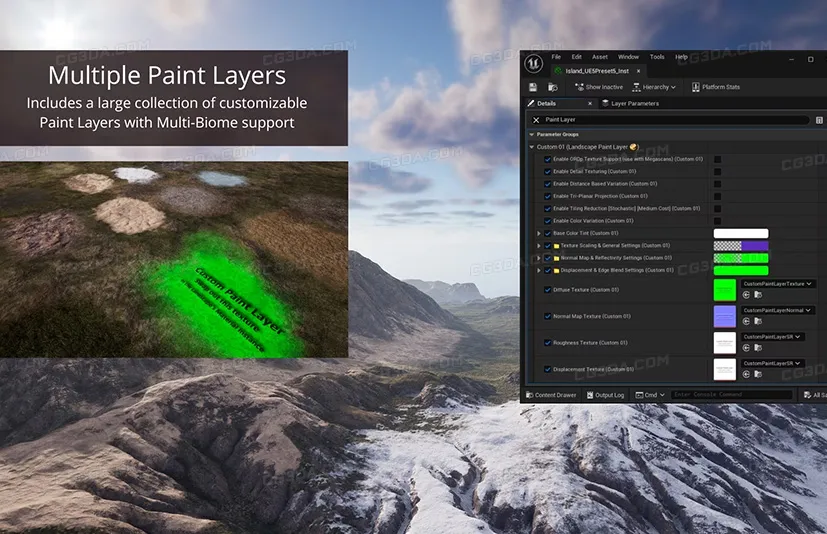
Task: Expand the Base Color Tint row
Action: 538,233
